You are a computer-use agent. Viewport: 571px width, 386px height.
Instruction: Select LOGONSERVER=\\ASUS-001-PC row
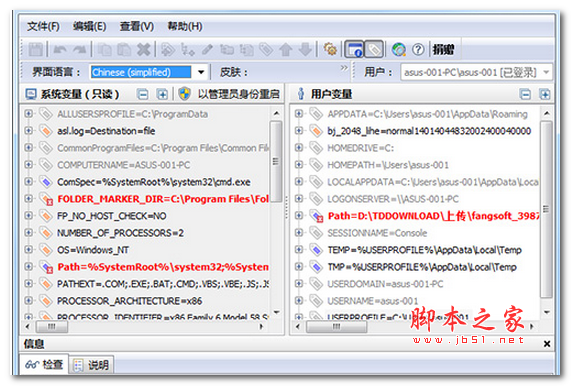(393, 199)
